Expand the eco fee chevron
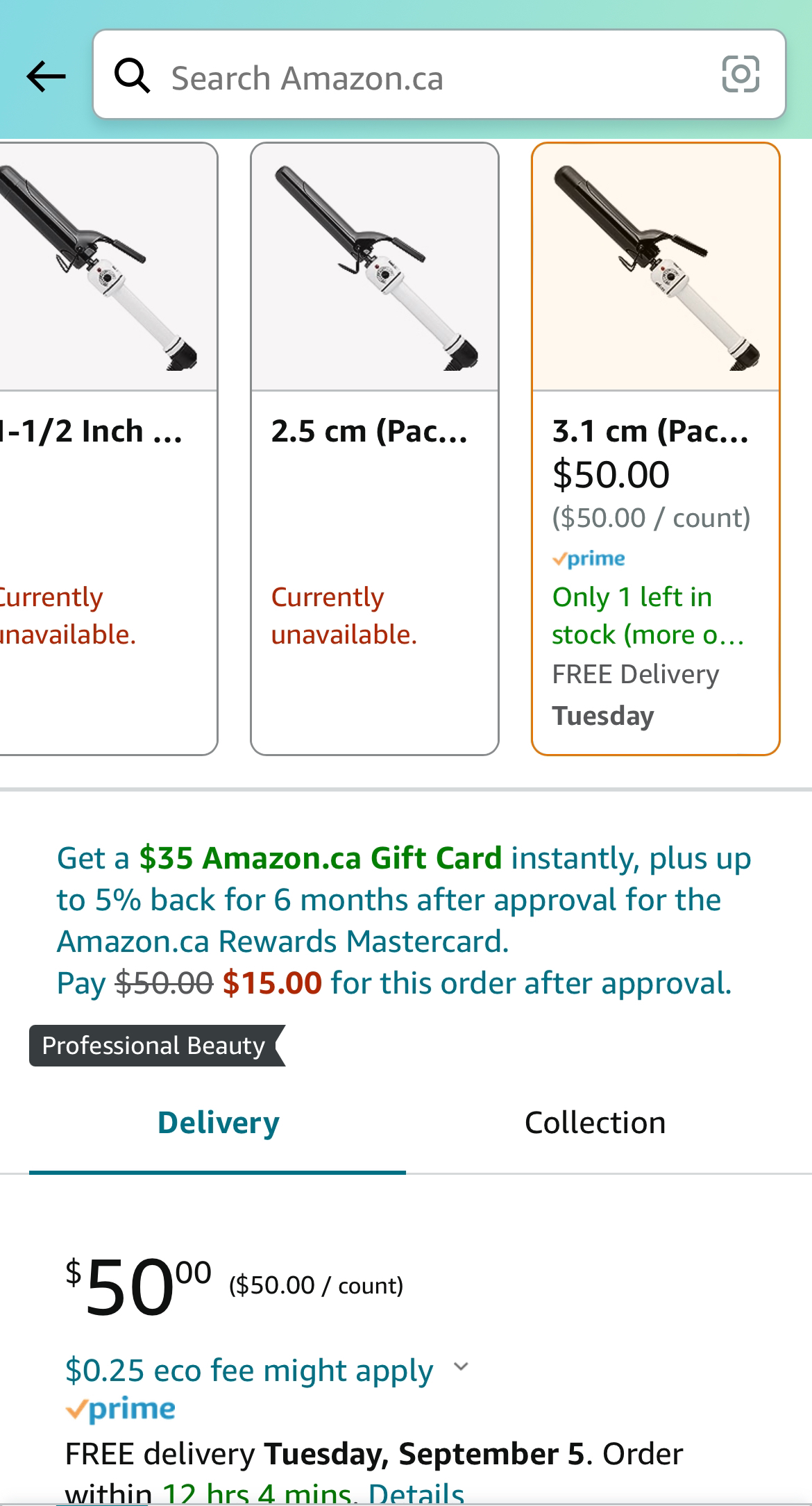Screen dimensions: 812x1506 click(461, 1367)
